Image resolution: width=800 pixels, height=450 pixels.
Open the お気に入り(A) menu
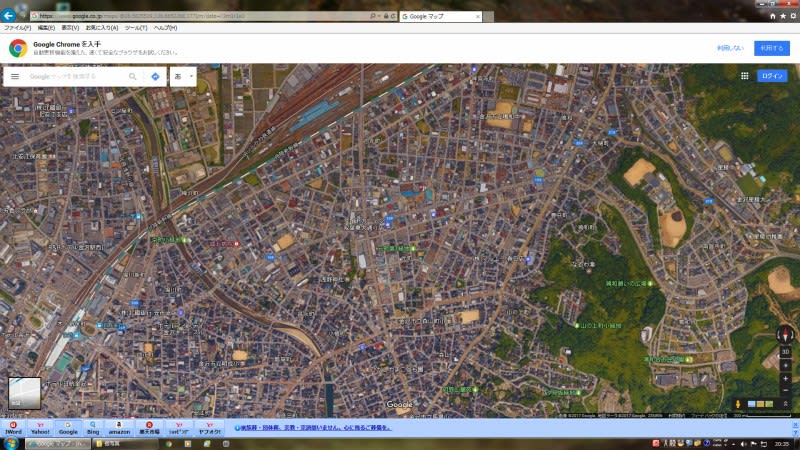(102, 28)
